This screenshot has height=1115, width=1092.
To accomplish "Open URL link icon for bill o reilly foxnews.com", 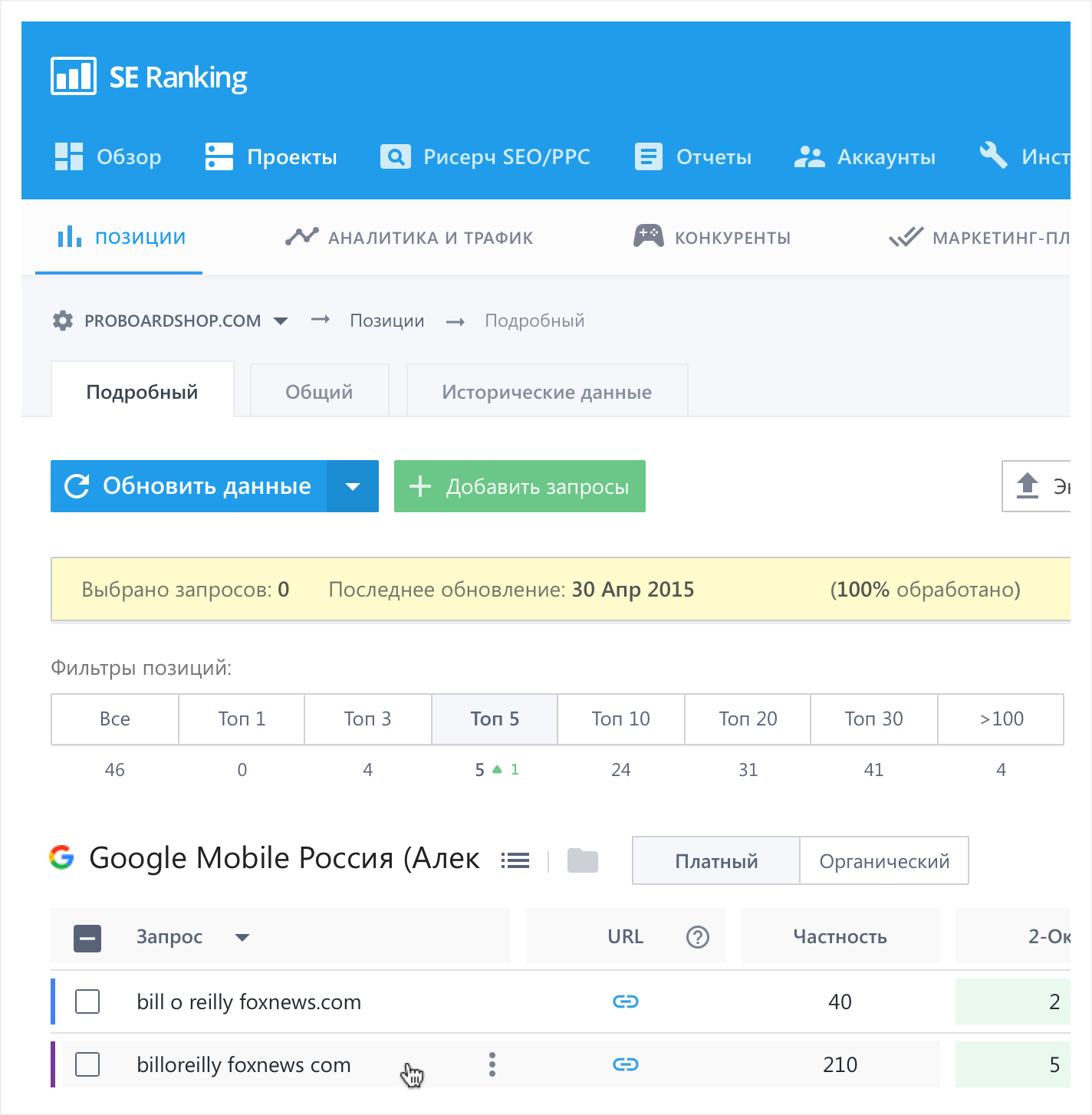I will (625, 1002).
